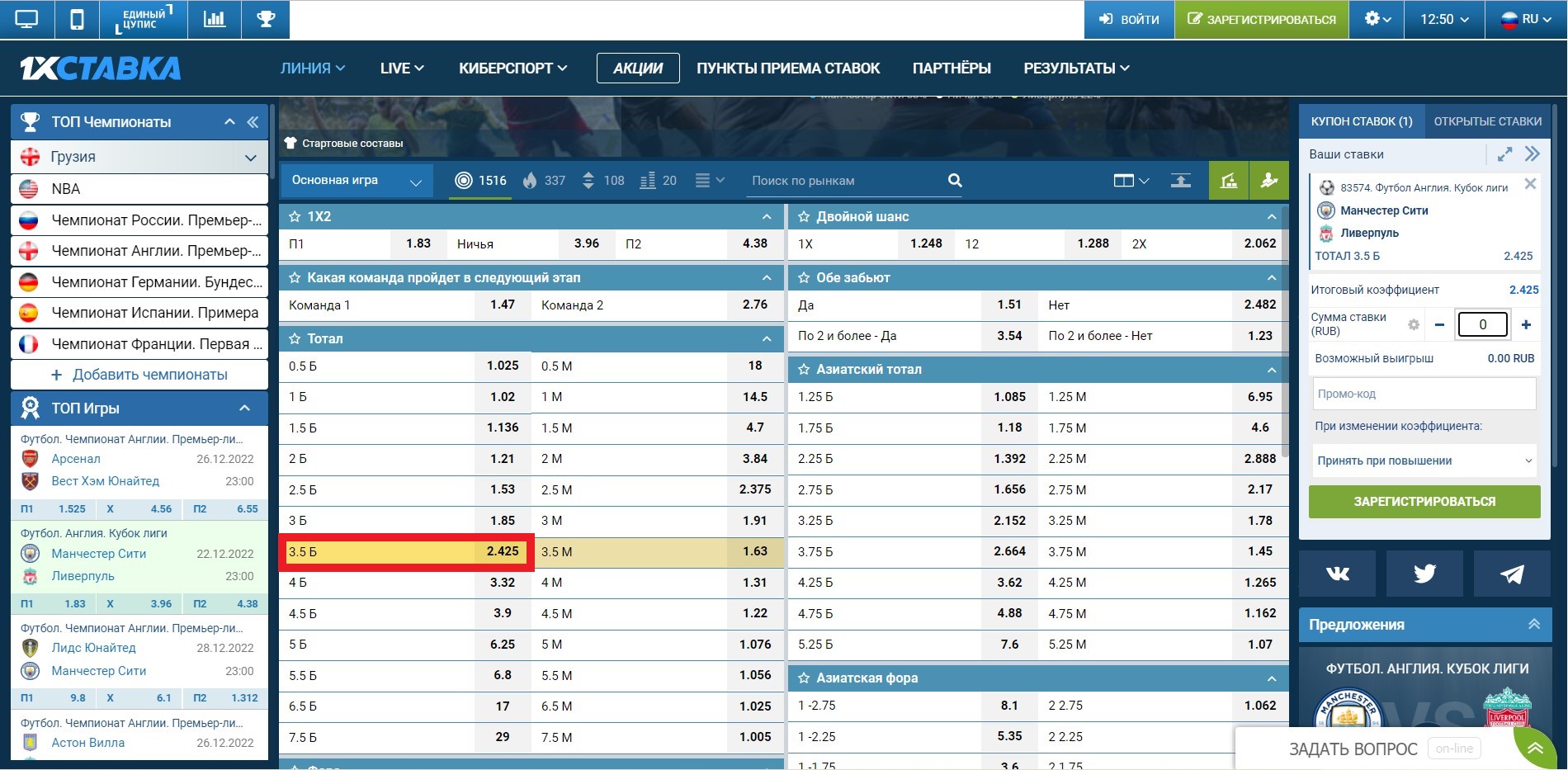This screenshot has width=1568, height=770.
Task: Click the green scroll-to-top arrow icon
Action: 1535,749
